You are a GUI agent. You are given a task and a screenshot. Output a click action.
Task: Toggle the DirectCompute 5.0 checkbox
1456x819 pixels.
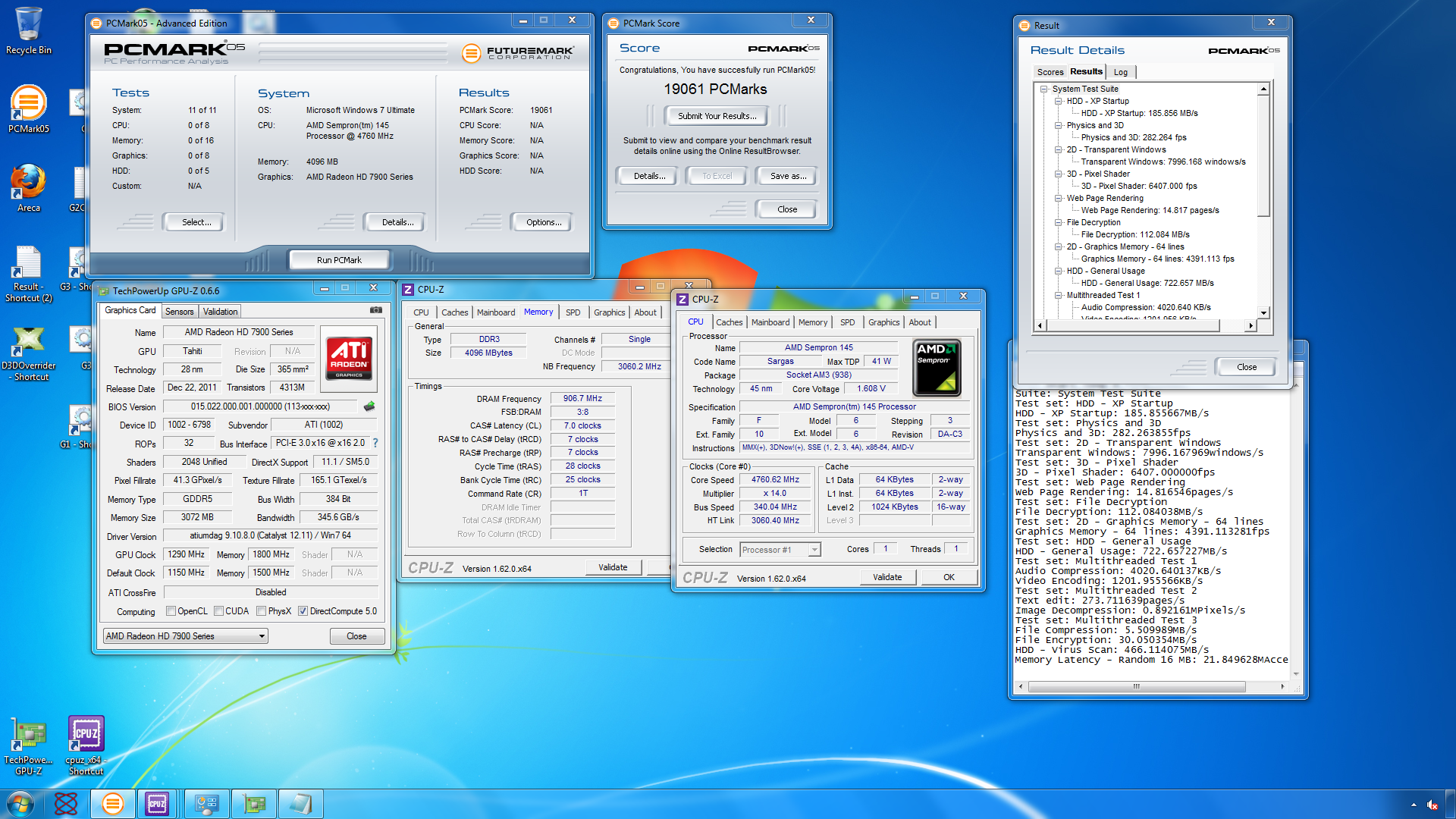pos(303,611)
